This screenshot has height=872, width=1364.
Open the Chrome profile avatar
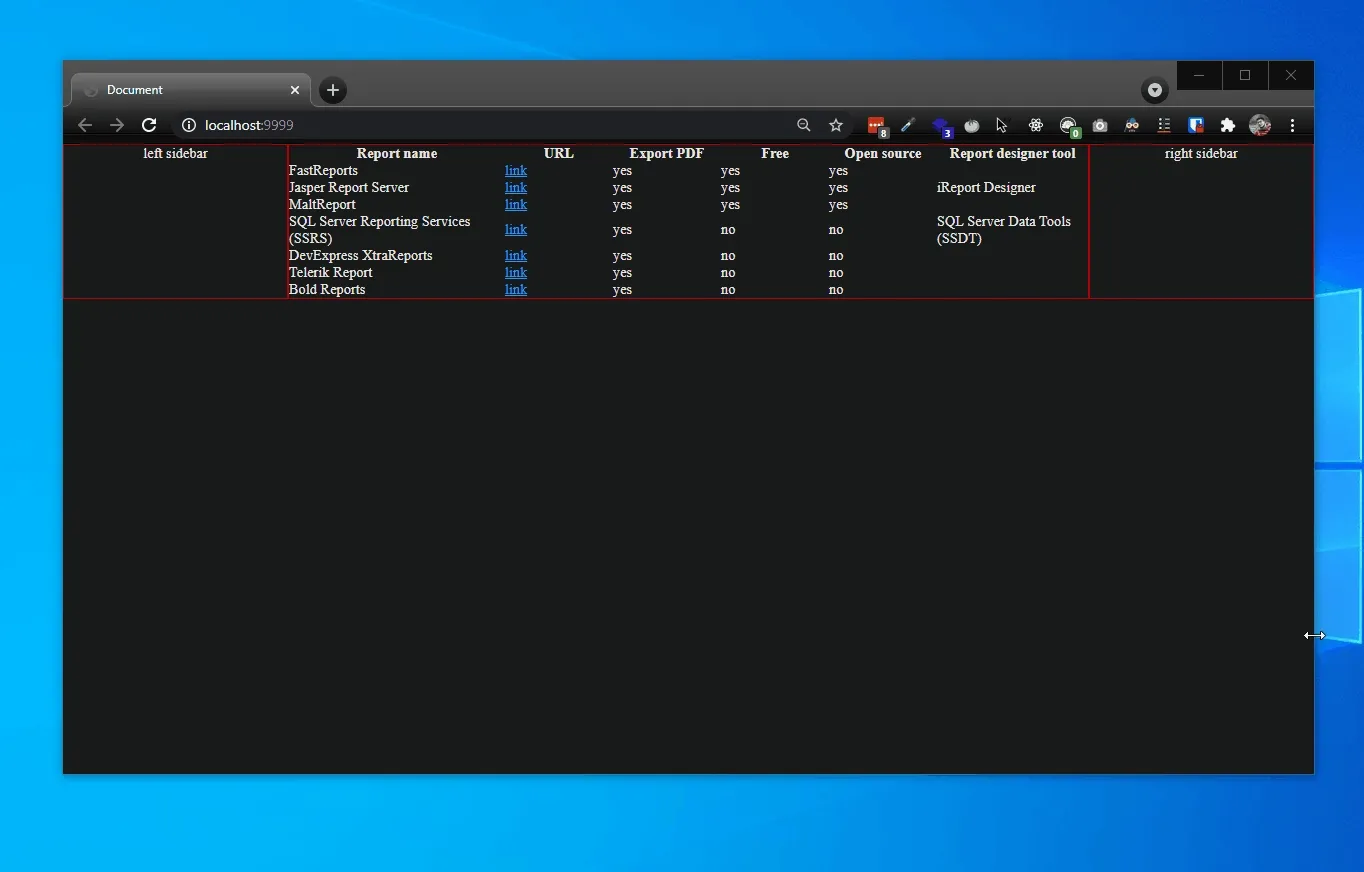point(1260,125)
